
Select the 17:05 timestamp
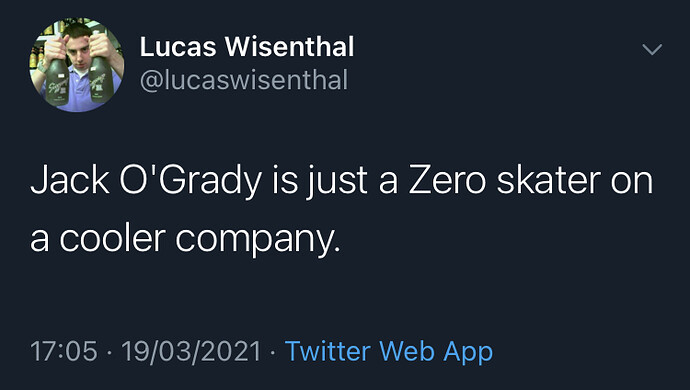64,351
